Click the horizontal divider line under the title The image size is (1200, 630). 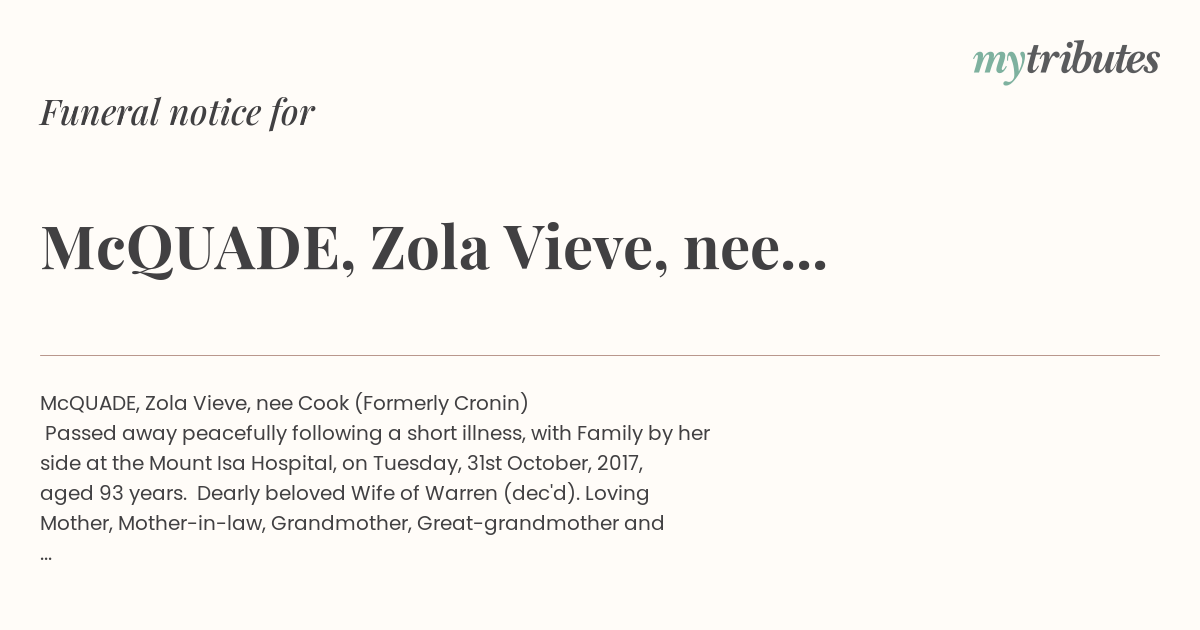pyautogui.click(x=600, y=355)
